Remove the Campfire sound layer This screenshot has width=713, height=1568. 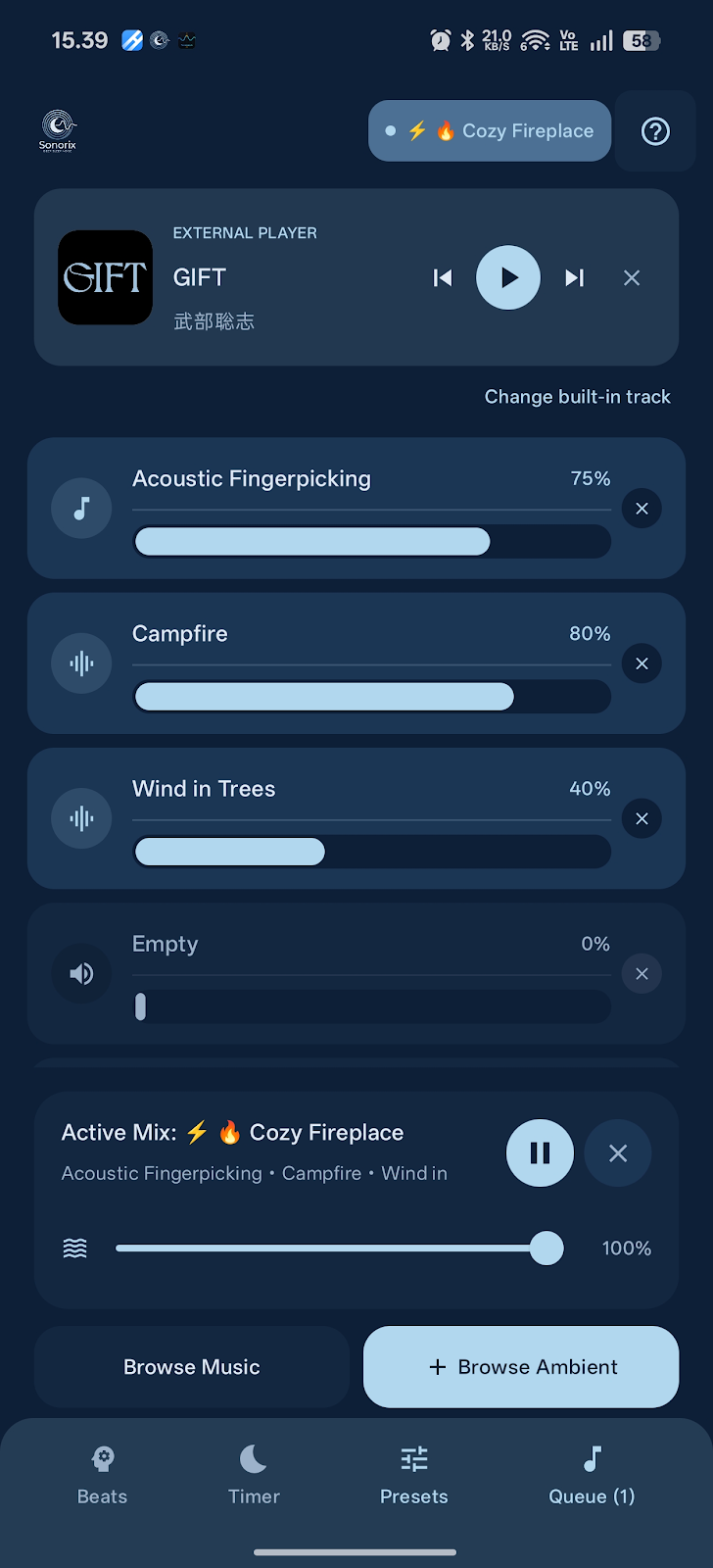(642, 663)
